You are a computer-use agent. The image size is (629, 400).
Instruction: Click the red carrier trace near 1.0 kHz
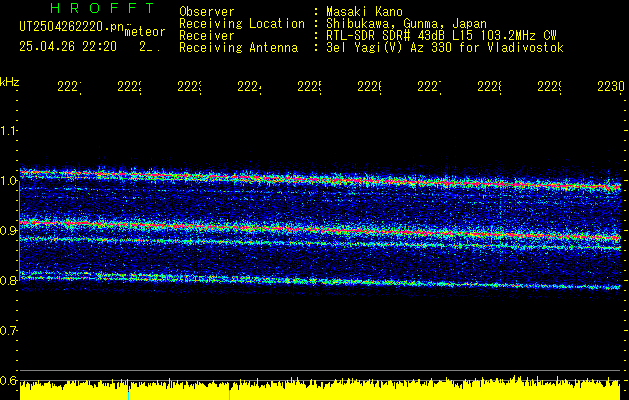[x=320, y=179]
